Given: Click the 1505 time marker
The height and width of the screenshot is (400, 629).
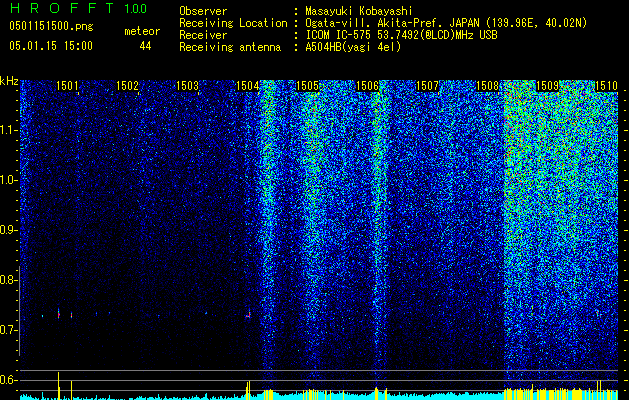Looking at the screenshot, I should tap(307, 85).
